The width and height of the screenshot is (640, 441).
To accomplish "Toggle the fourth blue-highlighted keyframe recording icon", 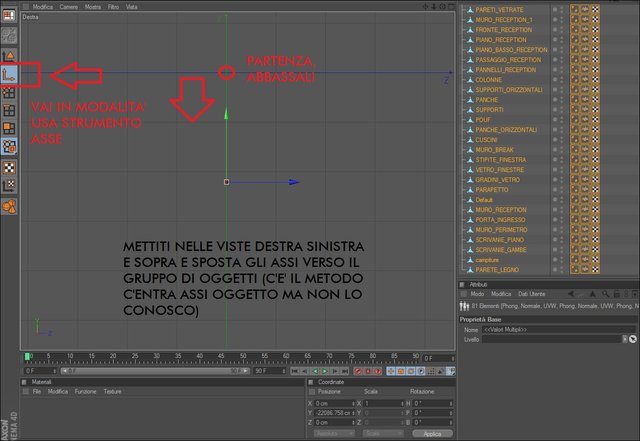I will (421, 371).
